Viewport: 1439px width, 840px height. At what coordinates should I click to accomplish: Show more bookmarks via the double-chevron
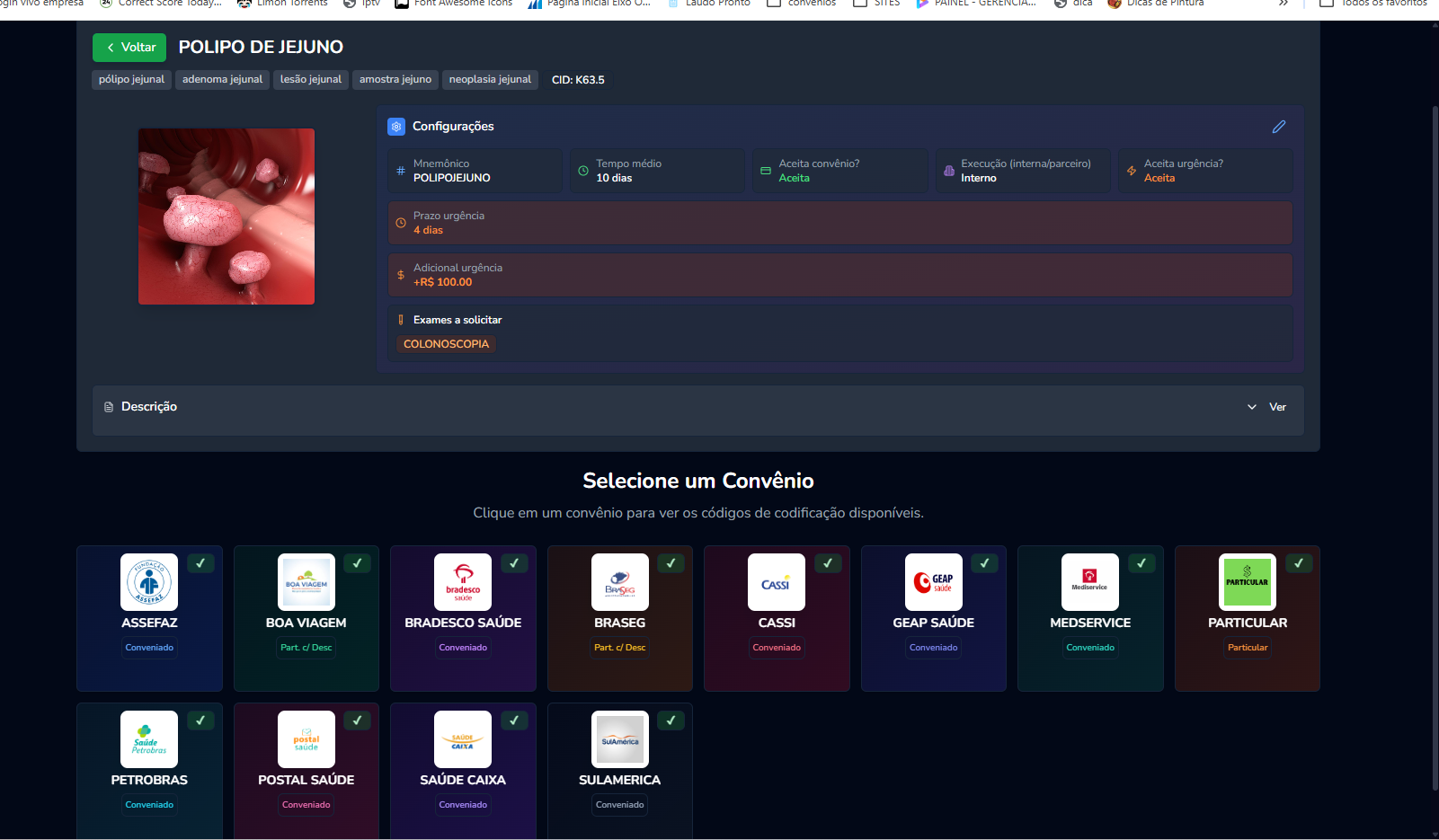tap(1284, 4)
